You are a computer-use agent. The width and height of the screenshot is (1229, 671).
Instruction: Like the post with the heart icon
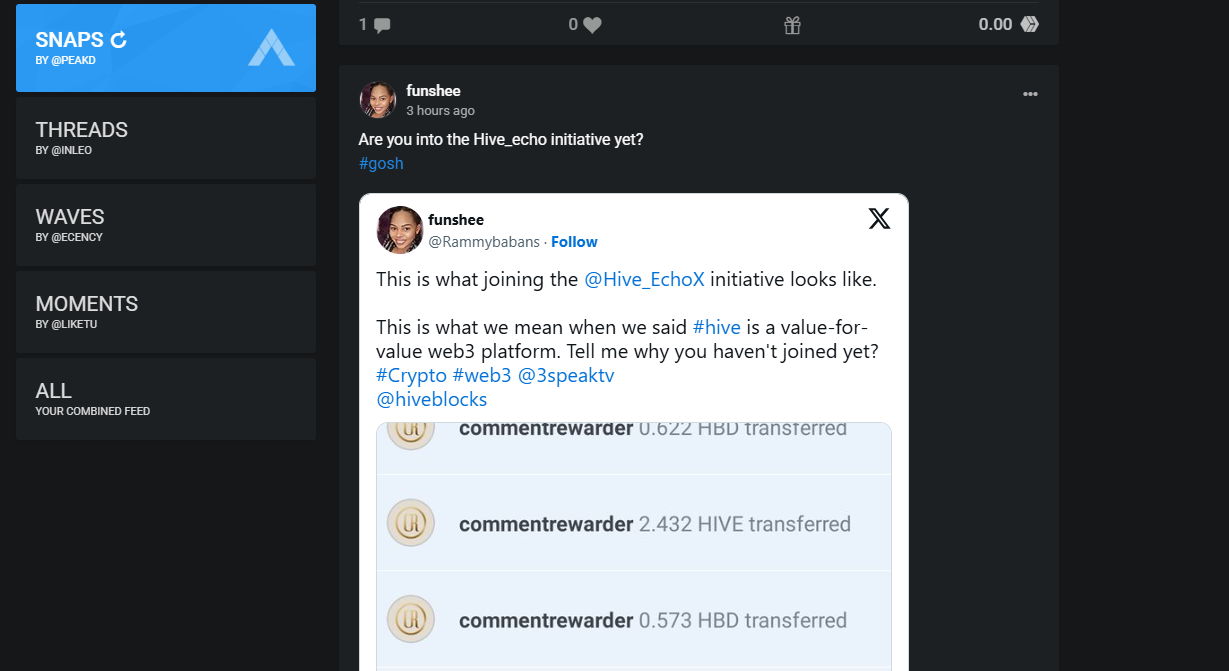pos(592,25)
